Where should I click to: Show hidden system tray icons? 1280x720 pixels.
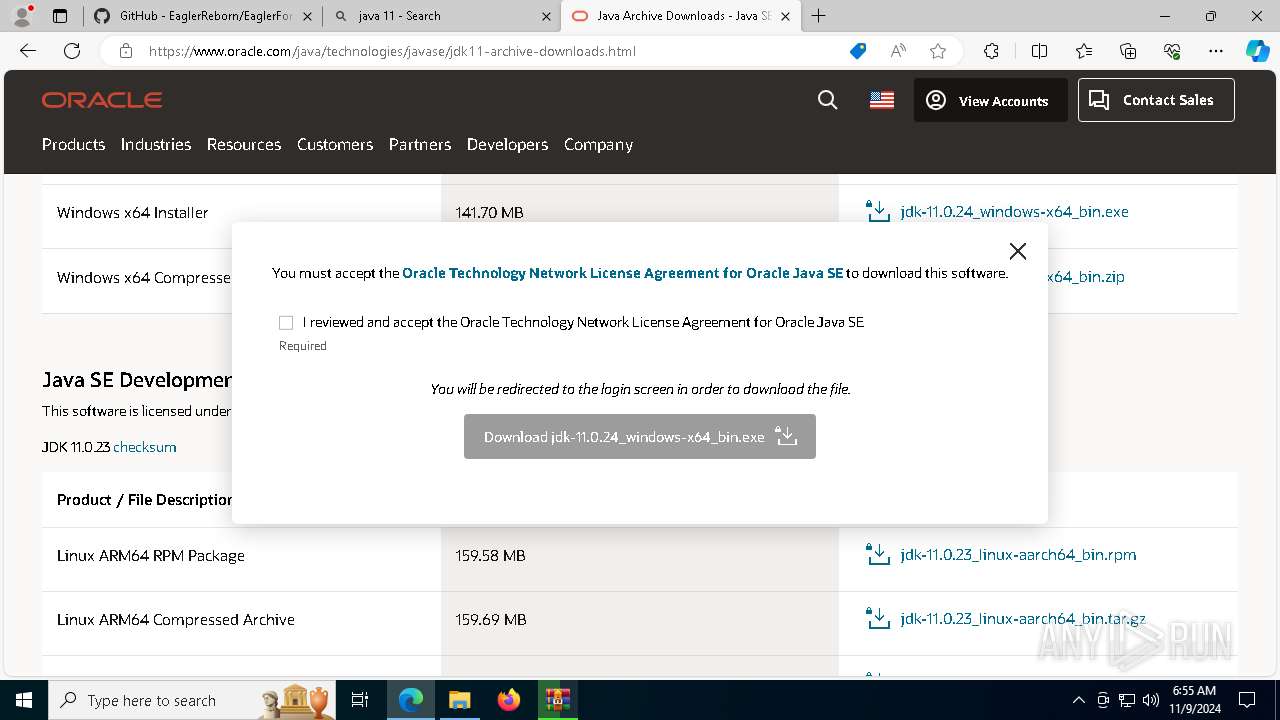pyautogui.click(x=1078, y=700)
